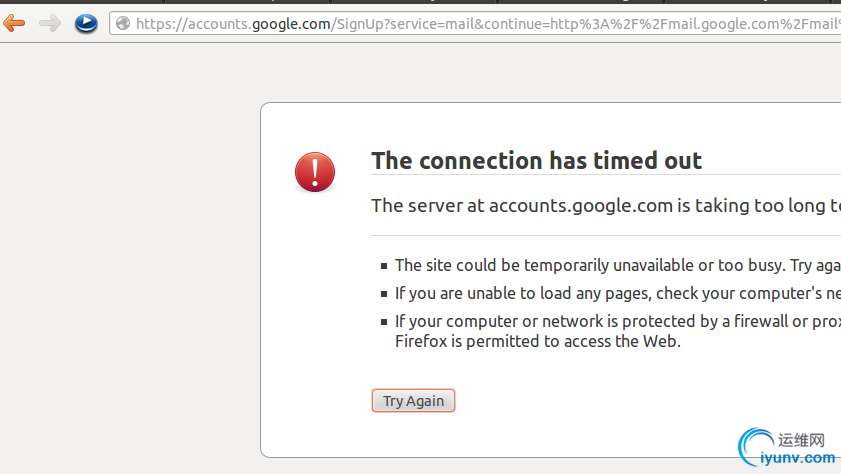Click the red exclamation warning icon

pyautogui.click(x=315, y=172)
